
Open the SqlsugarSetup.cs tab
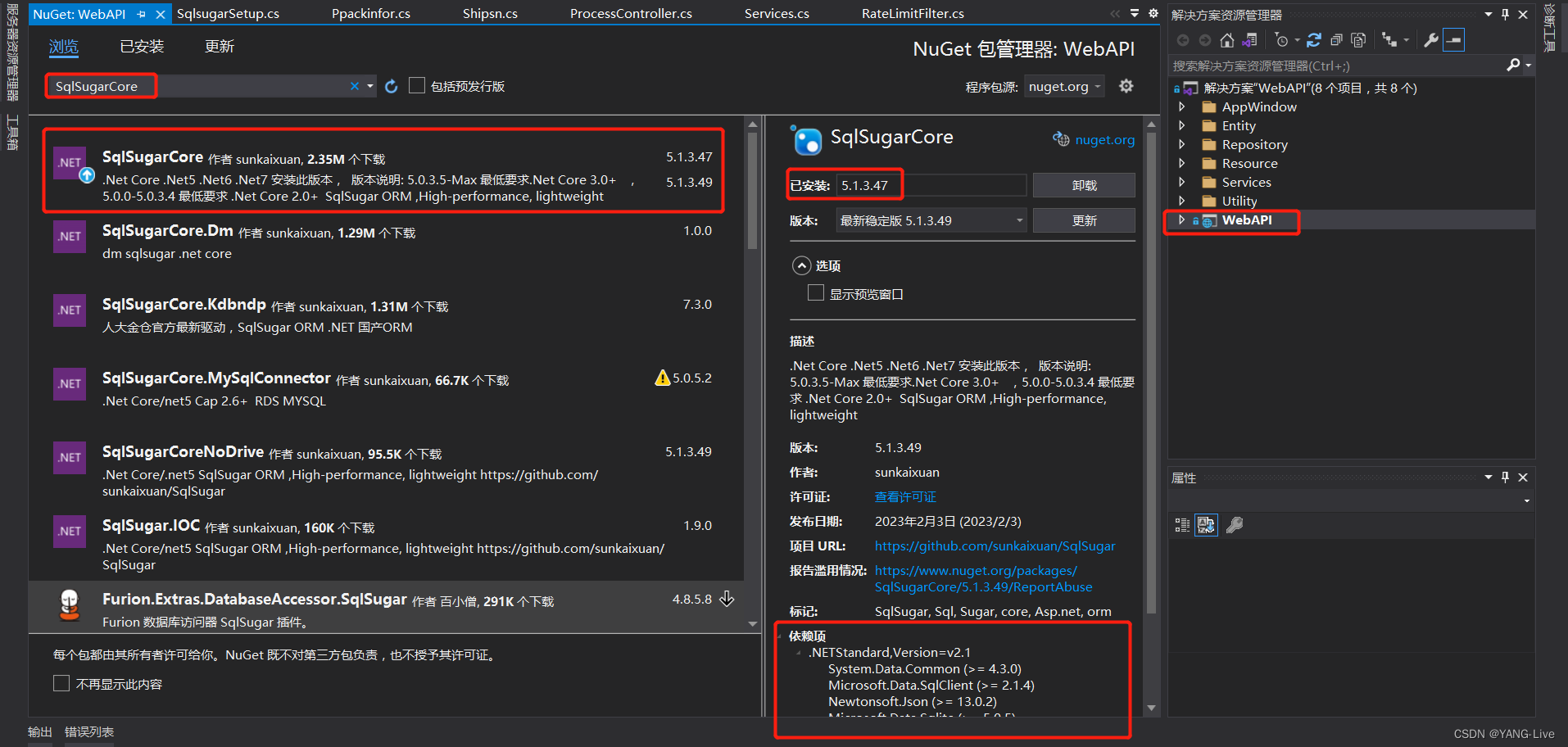pyautogui.click(x=228, y=14)
